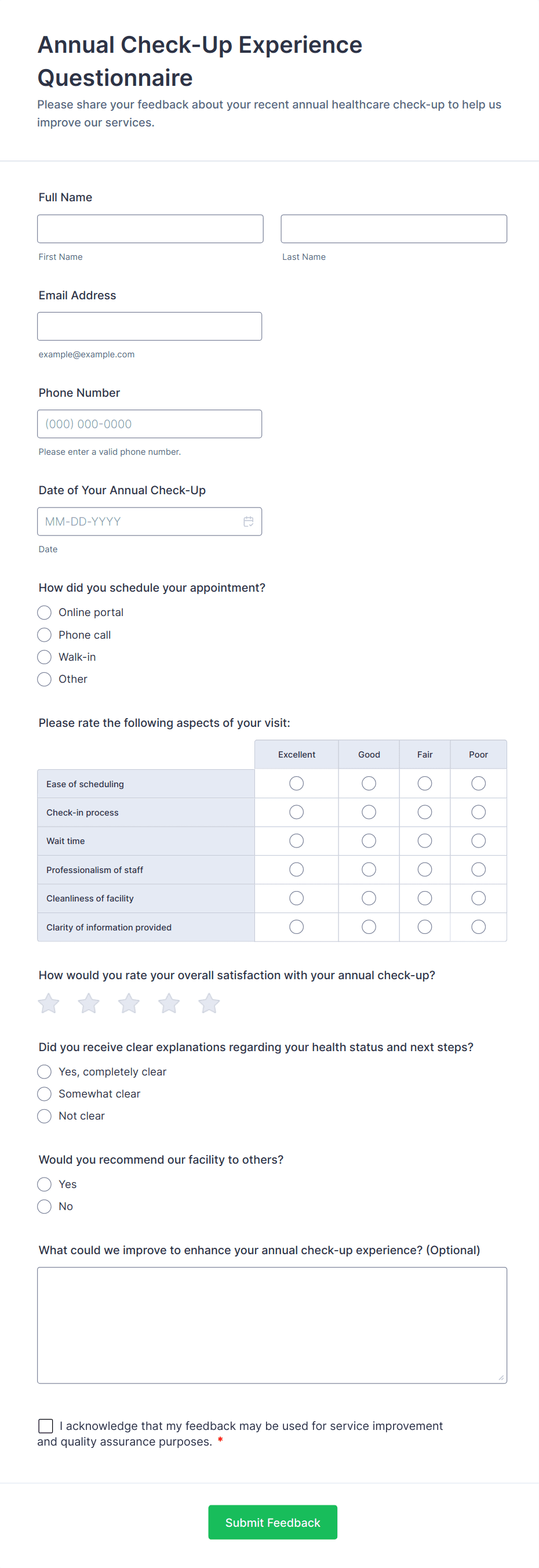Screen dimensions: 539x1568
Task: Choose the third star rating
Action: tap(129, 1003)
